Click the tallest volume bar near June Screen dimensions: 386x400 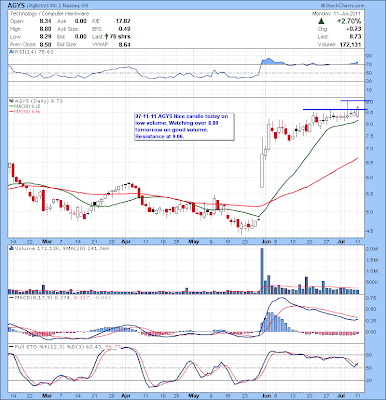tap(262, 271)
